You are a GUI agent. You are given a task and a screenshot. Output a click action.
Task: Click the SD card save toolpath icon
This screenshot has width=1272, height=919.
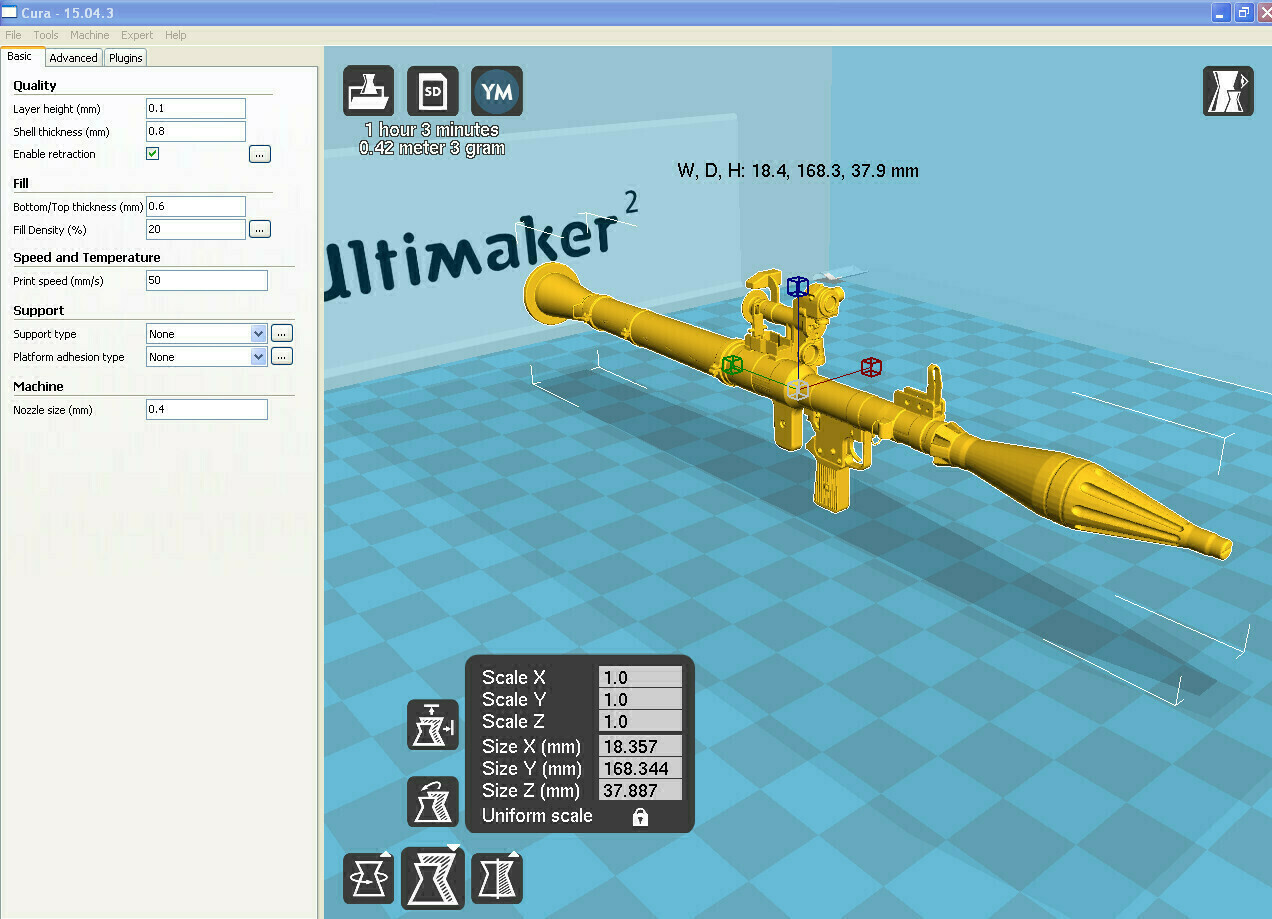(433, 92)
